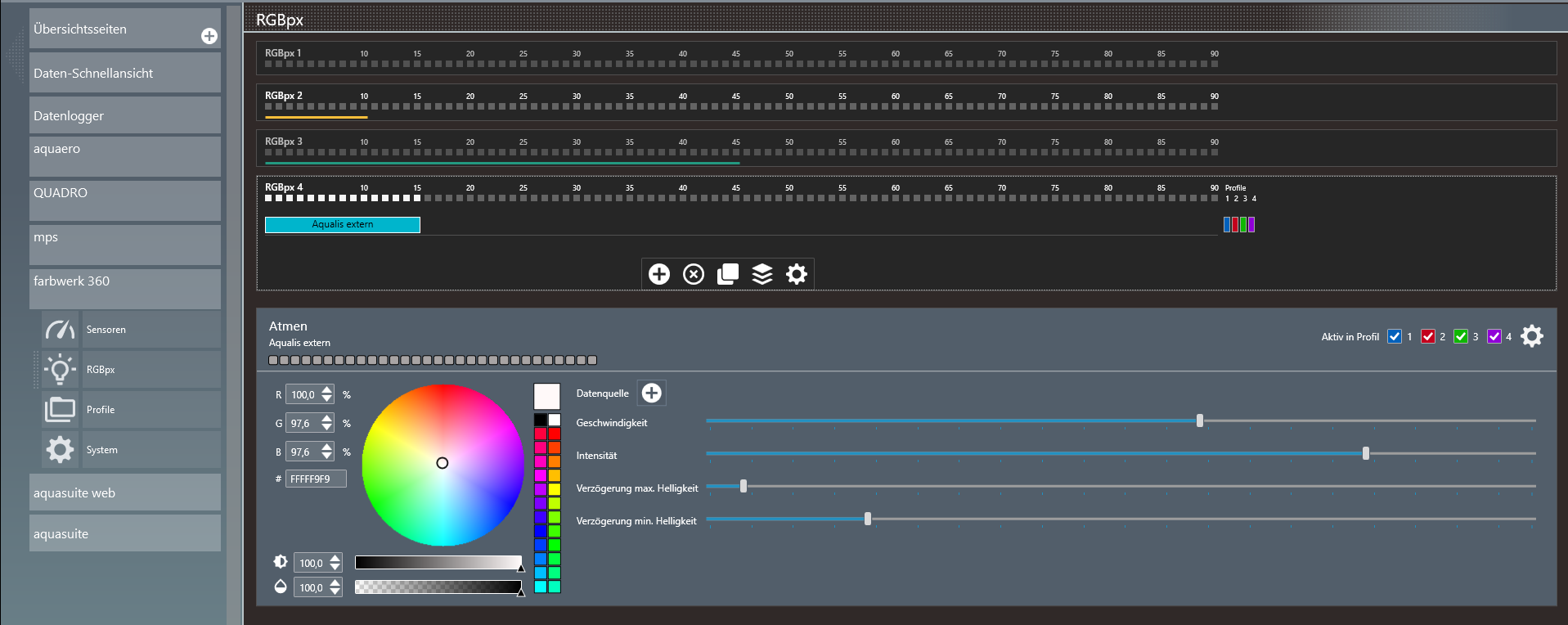Click the Geschwindigkeit slider handle
The height and width of the screenshot is (625, 1568).
(1200, 420)
